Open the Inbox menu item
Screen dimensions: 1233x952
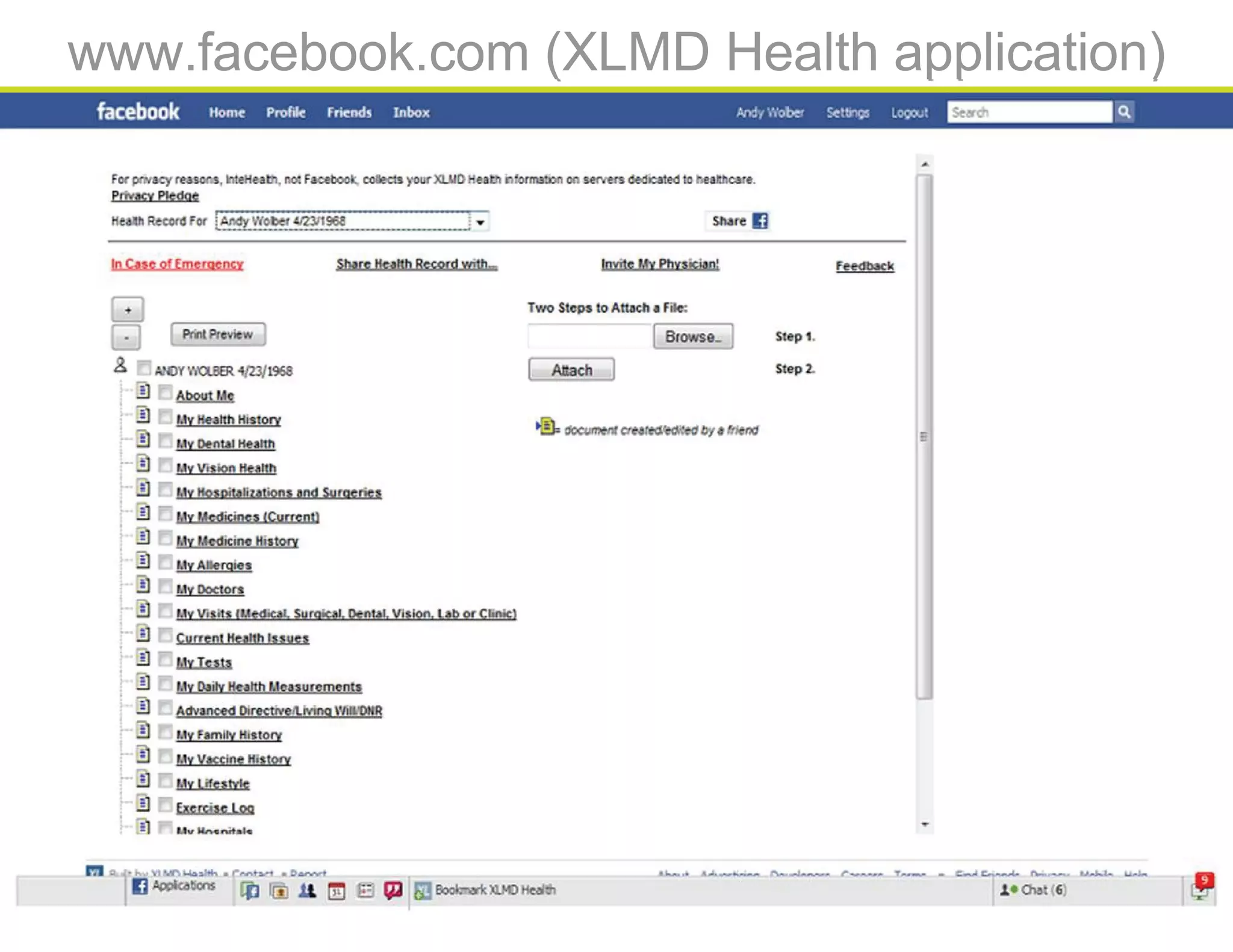(411, 113)
